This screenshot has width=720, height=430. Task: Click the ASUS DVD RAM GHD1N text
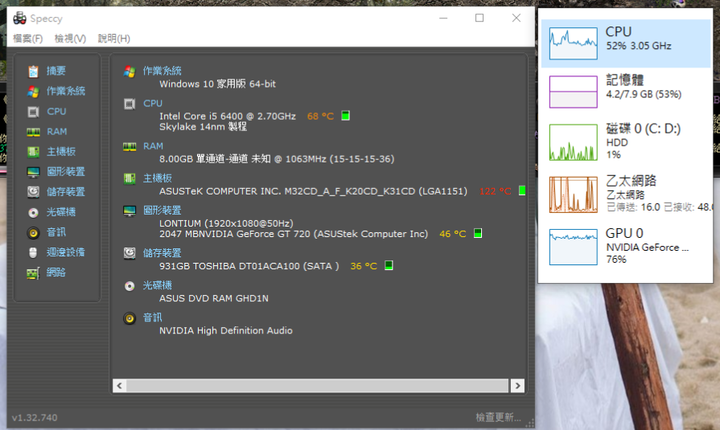(214, 298)
